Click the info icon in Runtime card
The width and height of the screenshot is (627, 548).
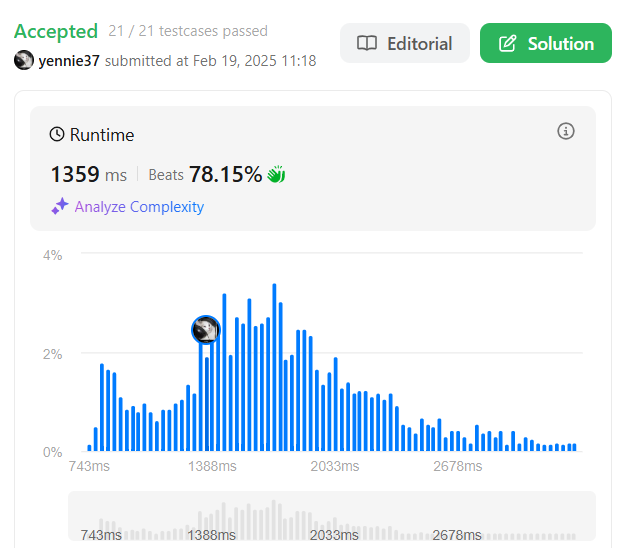pos(566,131)
